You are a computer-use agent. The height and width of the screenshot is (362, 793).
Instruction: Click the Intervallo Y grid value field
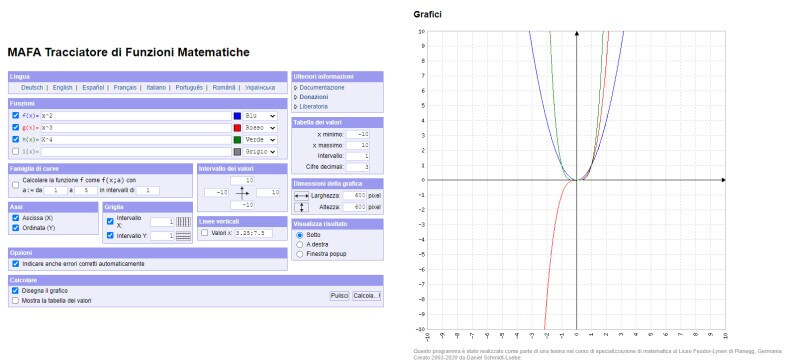click(162, 236)
